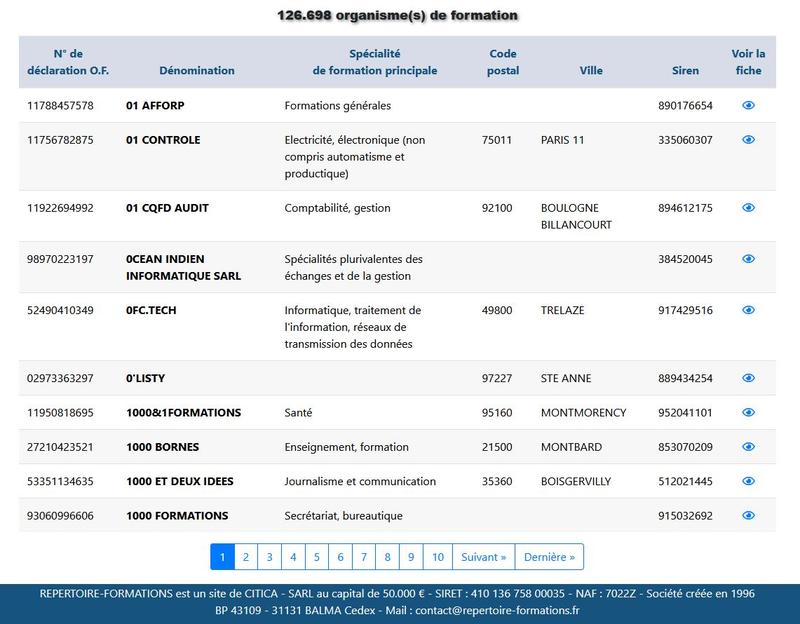This screenshot has width=800, height=624.
Task: Click the Suivant » next page button
Action: [x=484, y=557]
